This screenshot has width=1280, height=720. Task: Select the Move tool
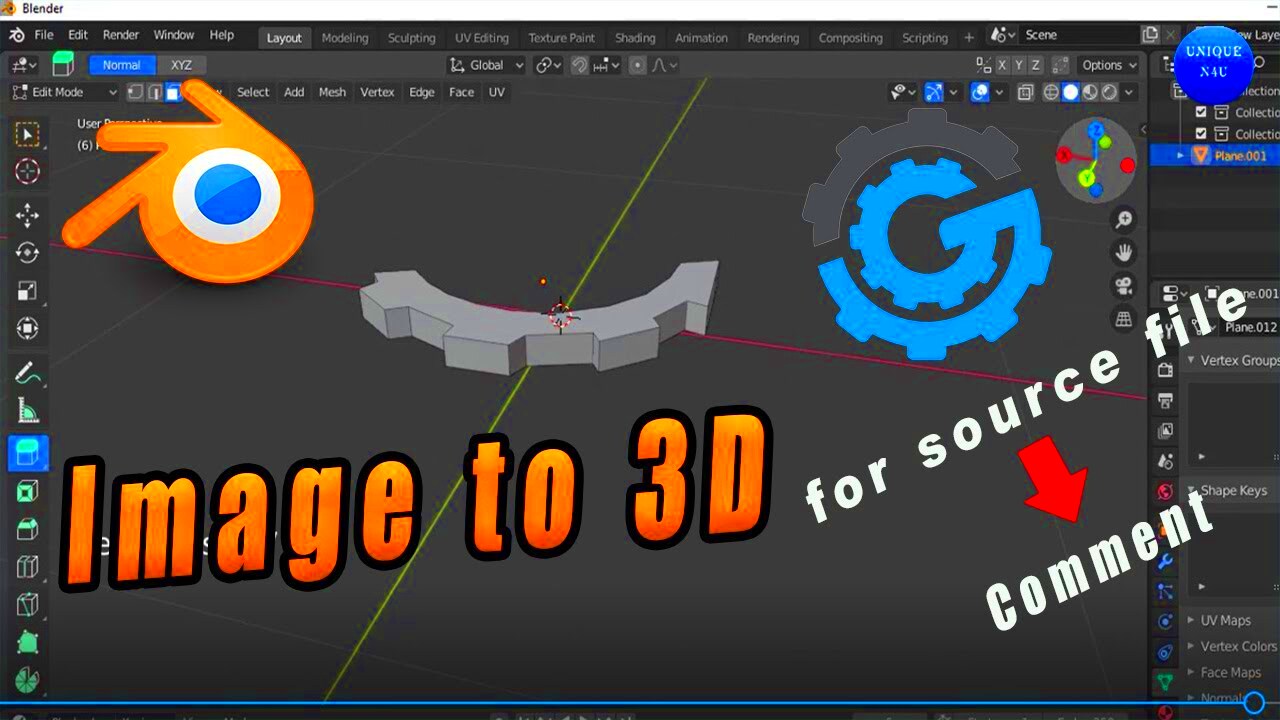click(x=27, y=215)
